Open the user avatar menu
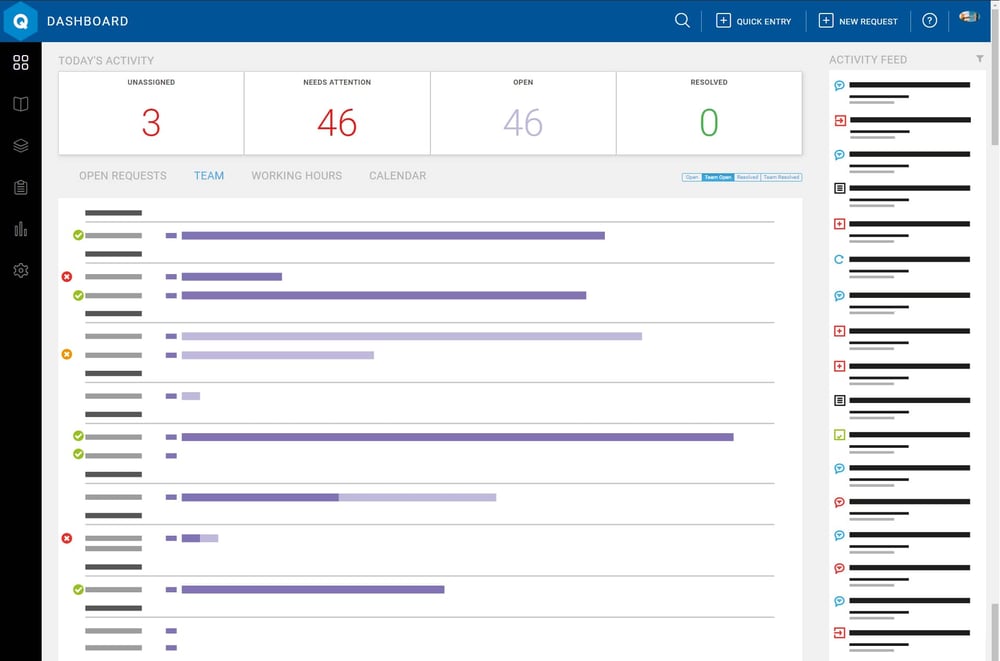This screenshot has height=661, width=1000. 969,17
